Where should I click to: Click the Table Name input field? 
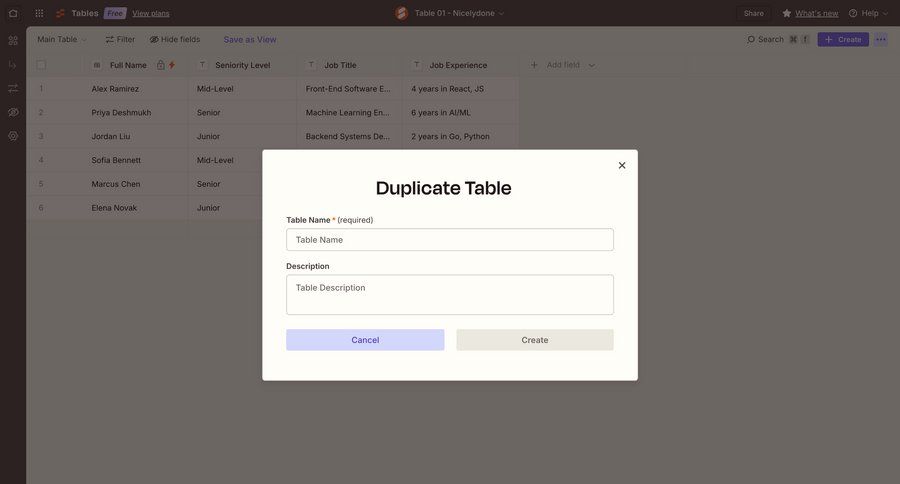pos(449,239)
